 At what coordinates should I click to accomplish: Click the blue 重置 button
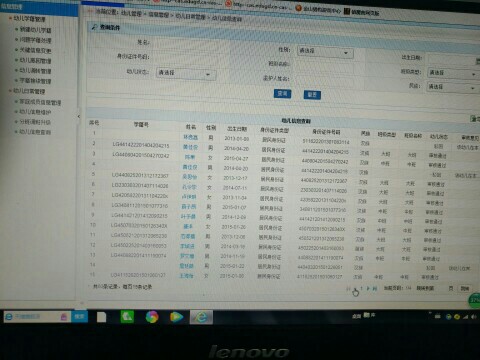point(312,95)
